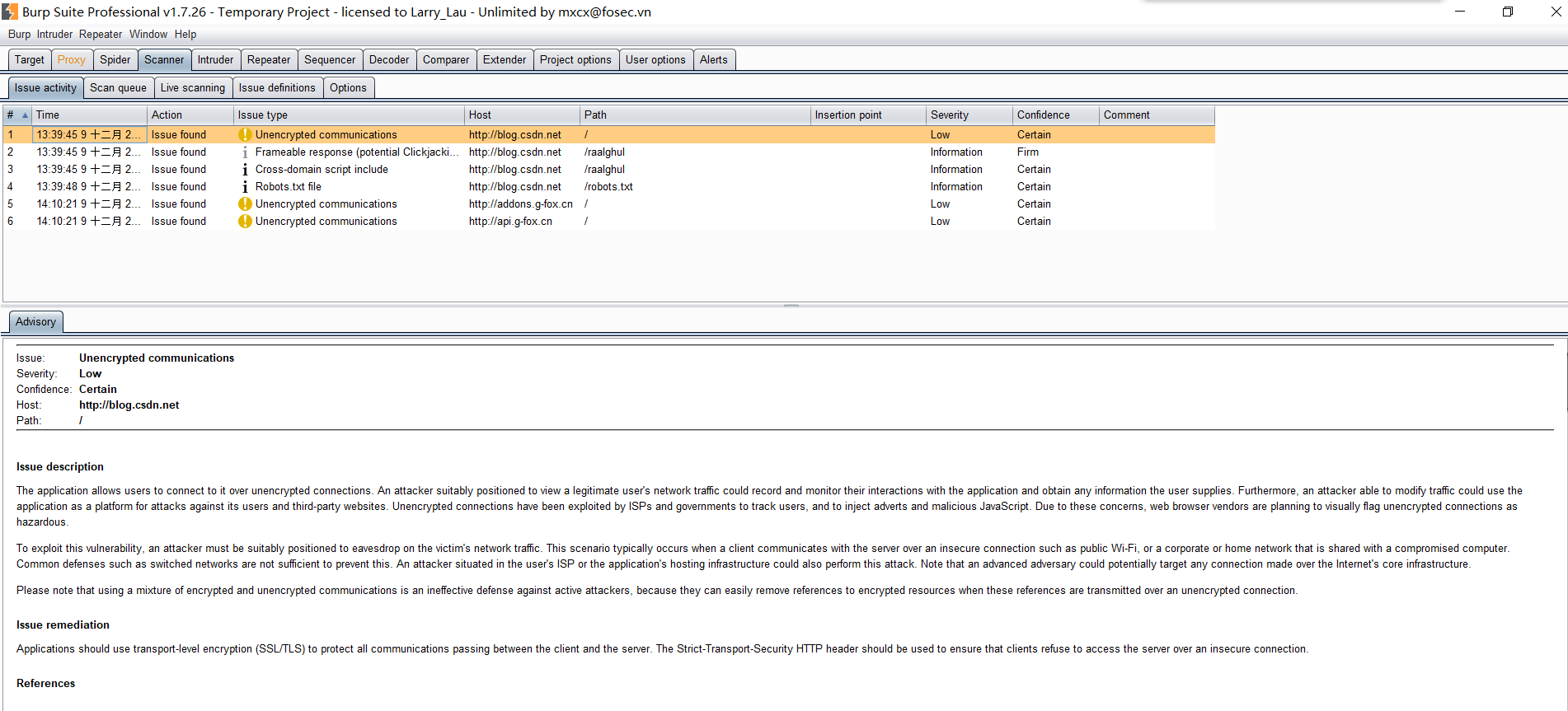The width and height of the screenshot is (1568, 711).
Task: Sort by Path column header
Action: pos(696,115)
